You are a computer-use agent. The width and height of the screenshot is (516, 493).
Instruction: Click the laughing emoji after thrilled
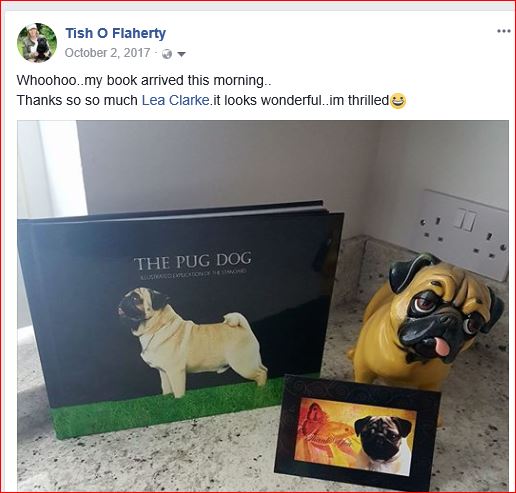(398, 101)
